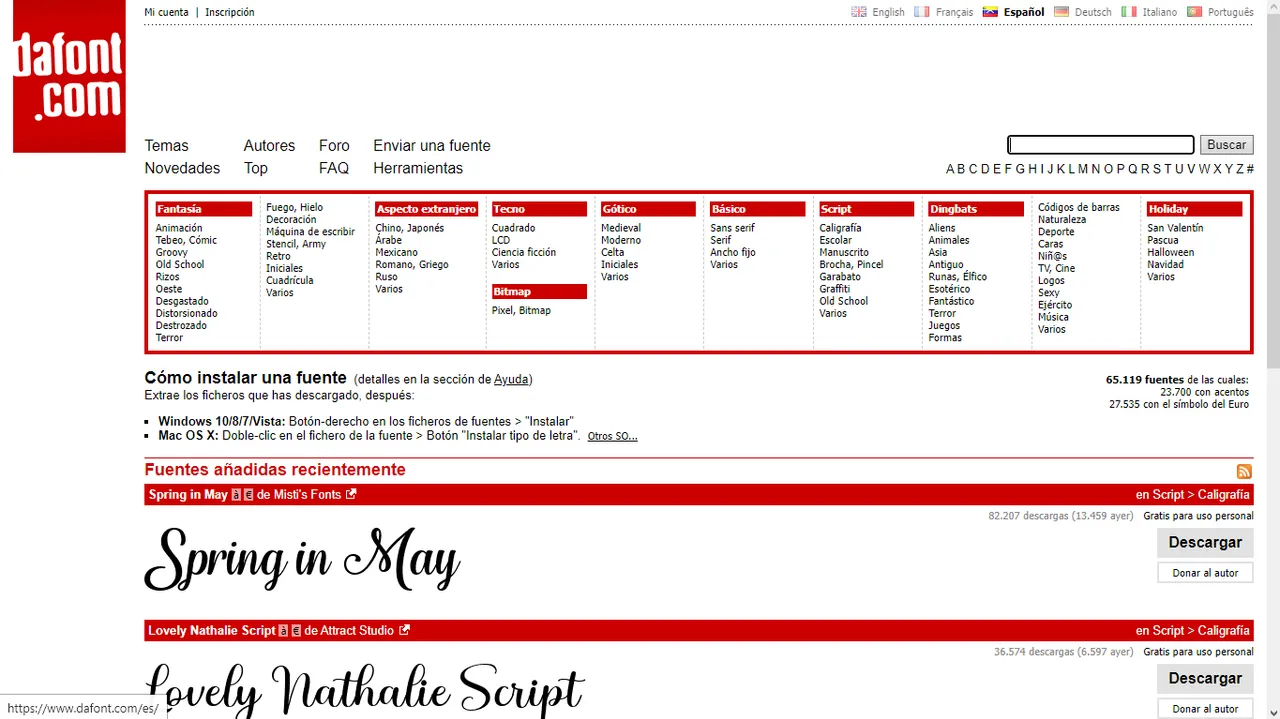Viewport: 1280px width, 719px height.
Task: Open the Gótico category header
Action: [x=648, y=209]
